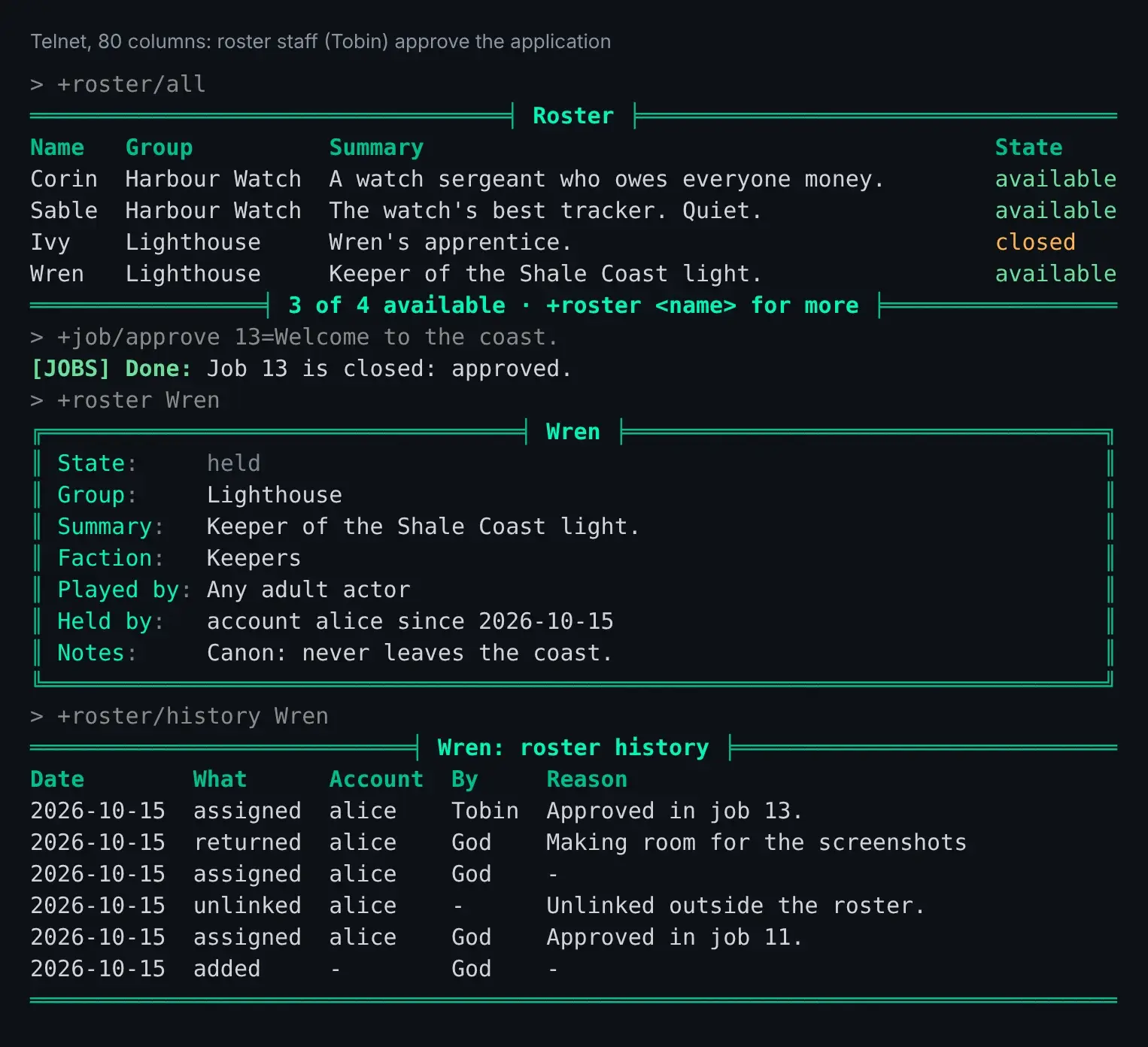Click the "Summary" column header of the roster table
This screenshot has width=1148, height=1047.
click(376, 147)
